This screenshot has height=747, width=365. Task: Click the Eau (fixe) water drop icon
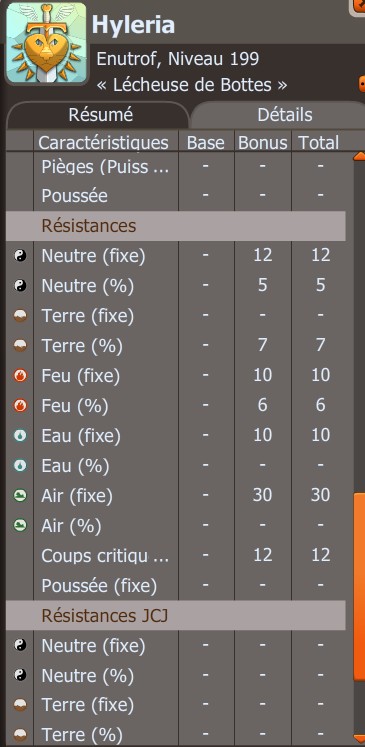[x=20, y=436]
